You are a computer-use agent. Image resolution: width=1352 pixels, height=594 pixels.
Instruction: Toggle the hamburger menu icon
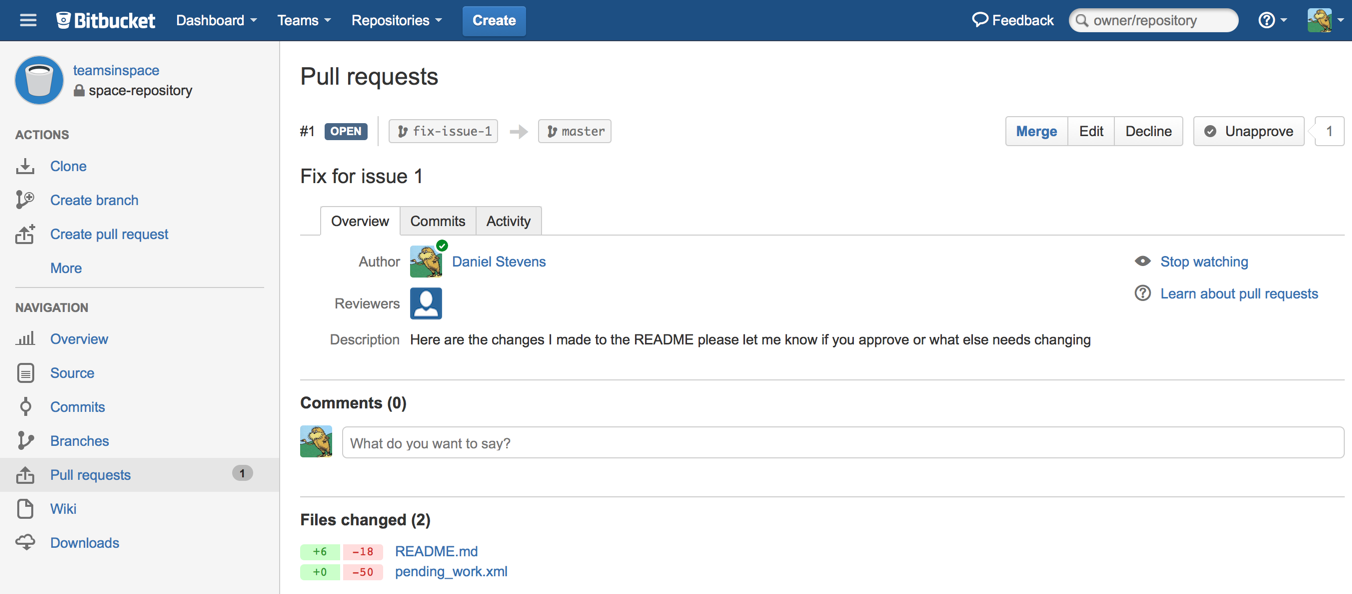(x=28, y=19)
